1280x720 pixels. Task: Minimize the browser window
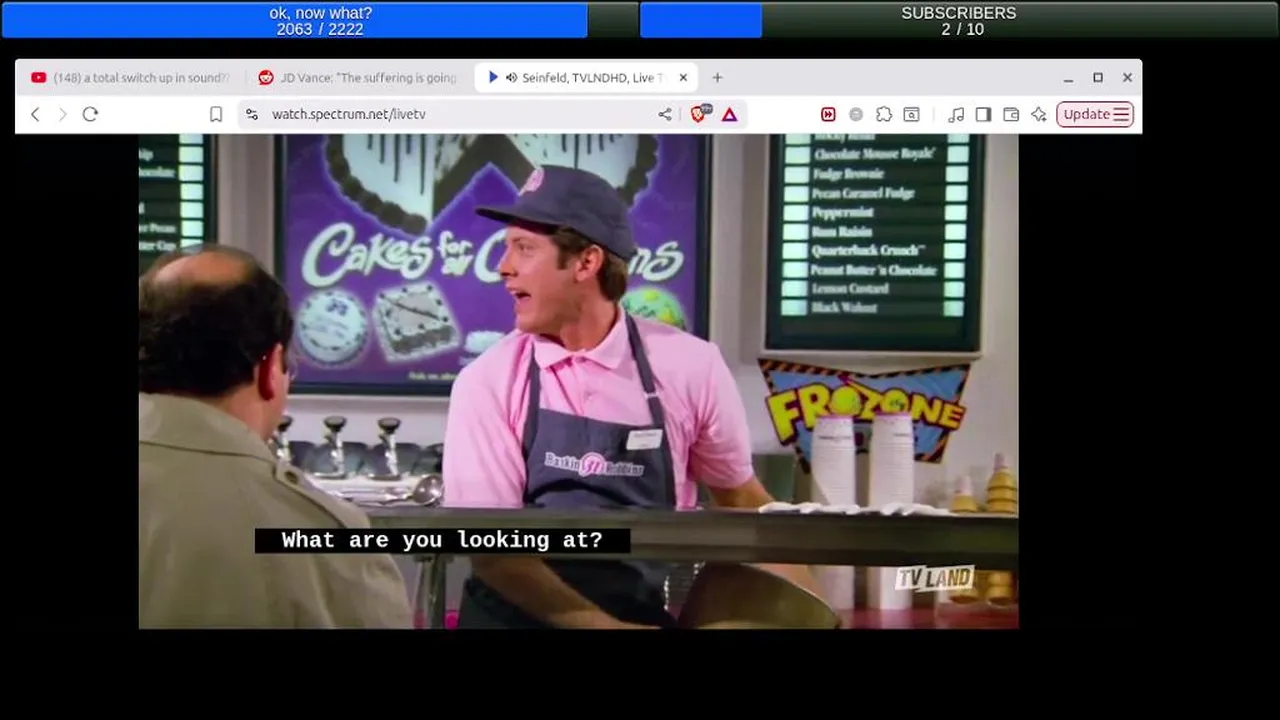pyautogui.click(x=1068, y=77)
